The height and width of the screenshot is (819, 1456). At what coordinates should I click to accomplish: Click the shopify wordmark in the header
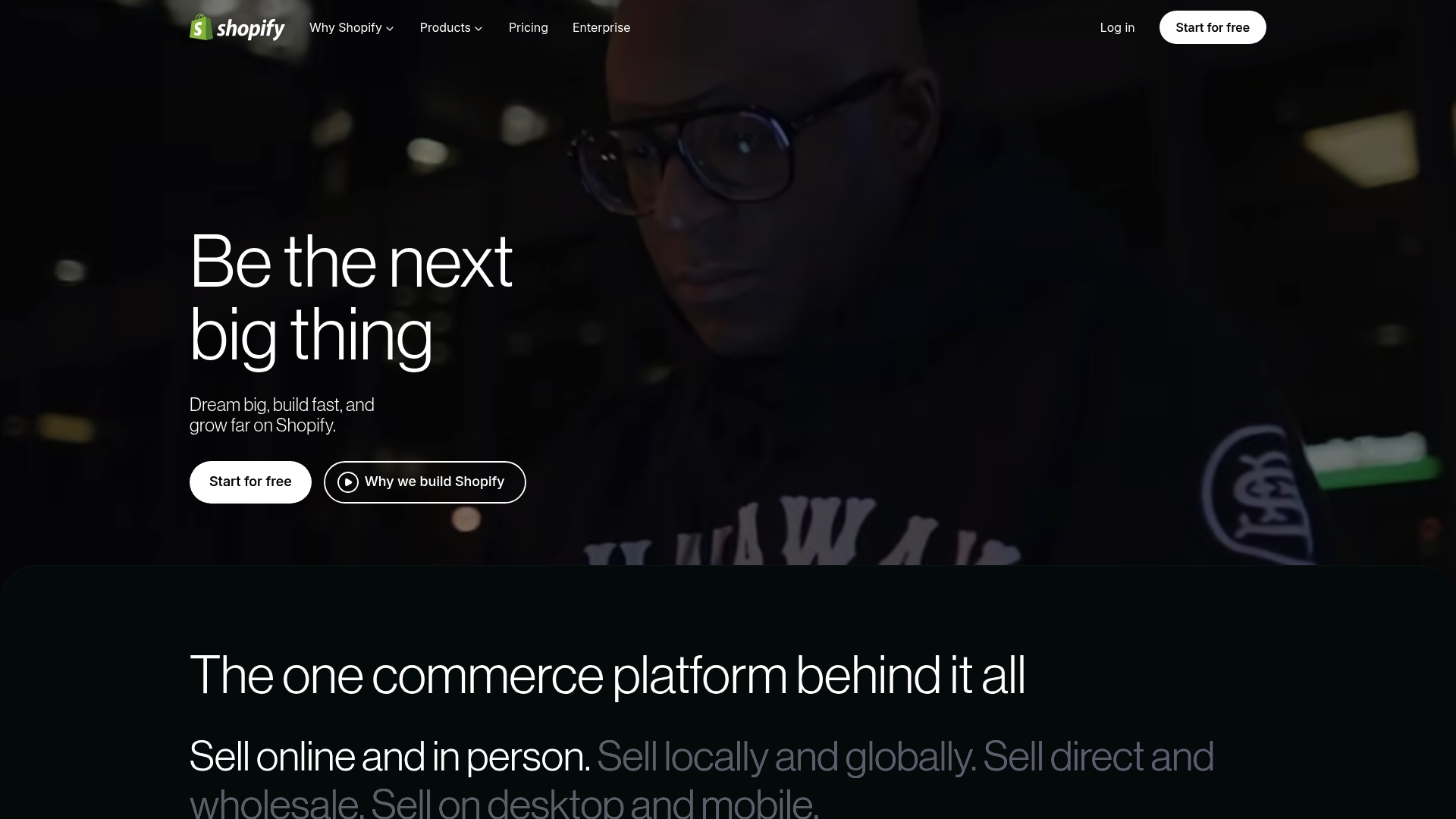point(250,29)
